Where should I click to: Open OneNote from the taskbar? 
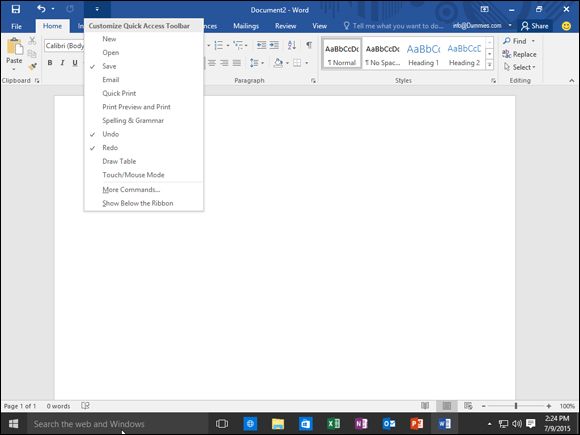coord(361,424)
